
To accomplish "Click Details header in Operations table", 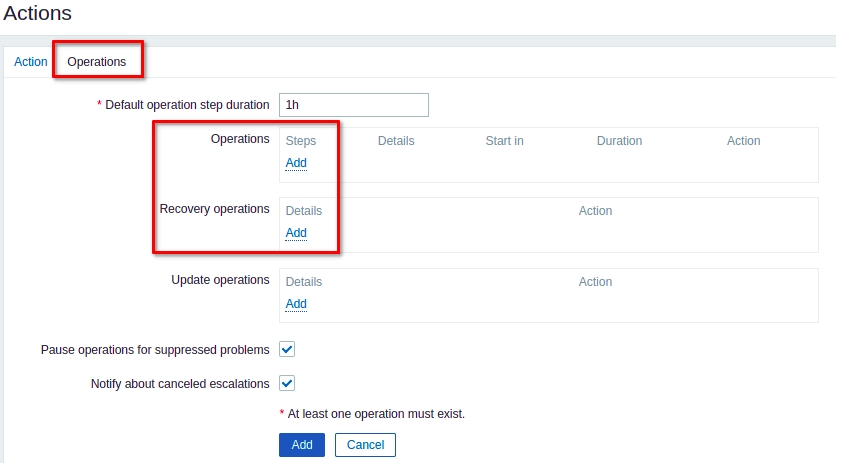I will click(x=396, y=141).
